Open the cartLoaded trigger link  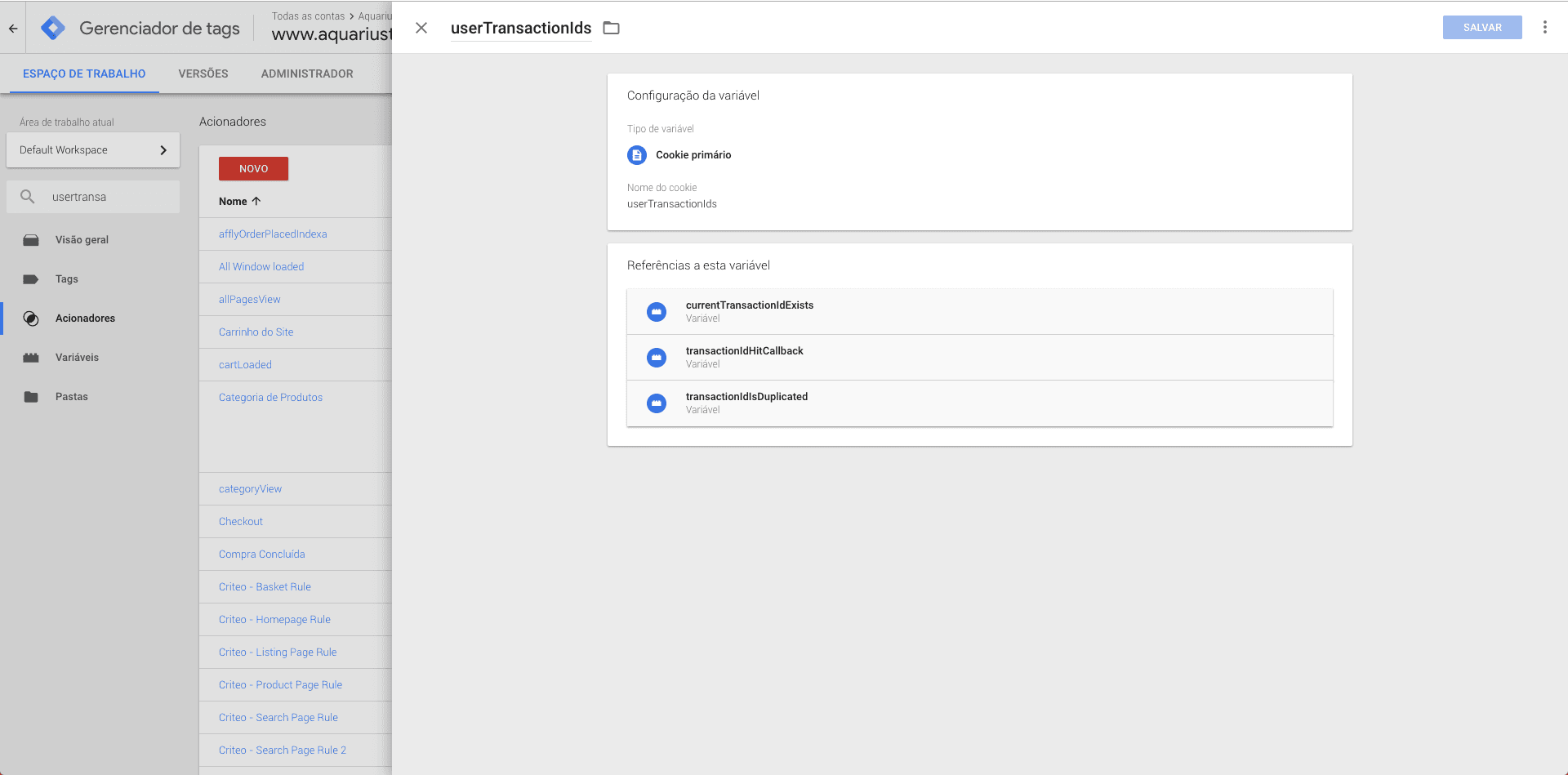[245, 364]
